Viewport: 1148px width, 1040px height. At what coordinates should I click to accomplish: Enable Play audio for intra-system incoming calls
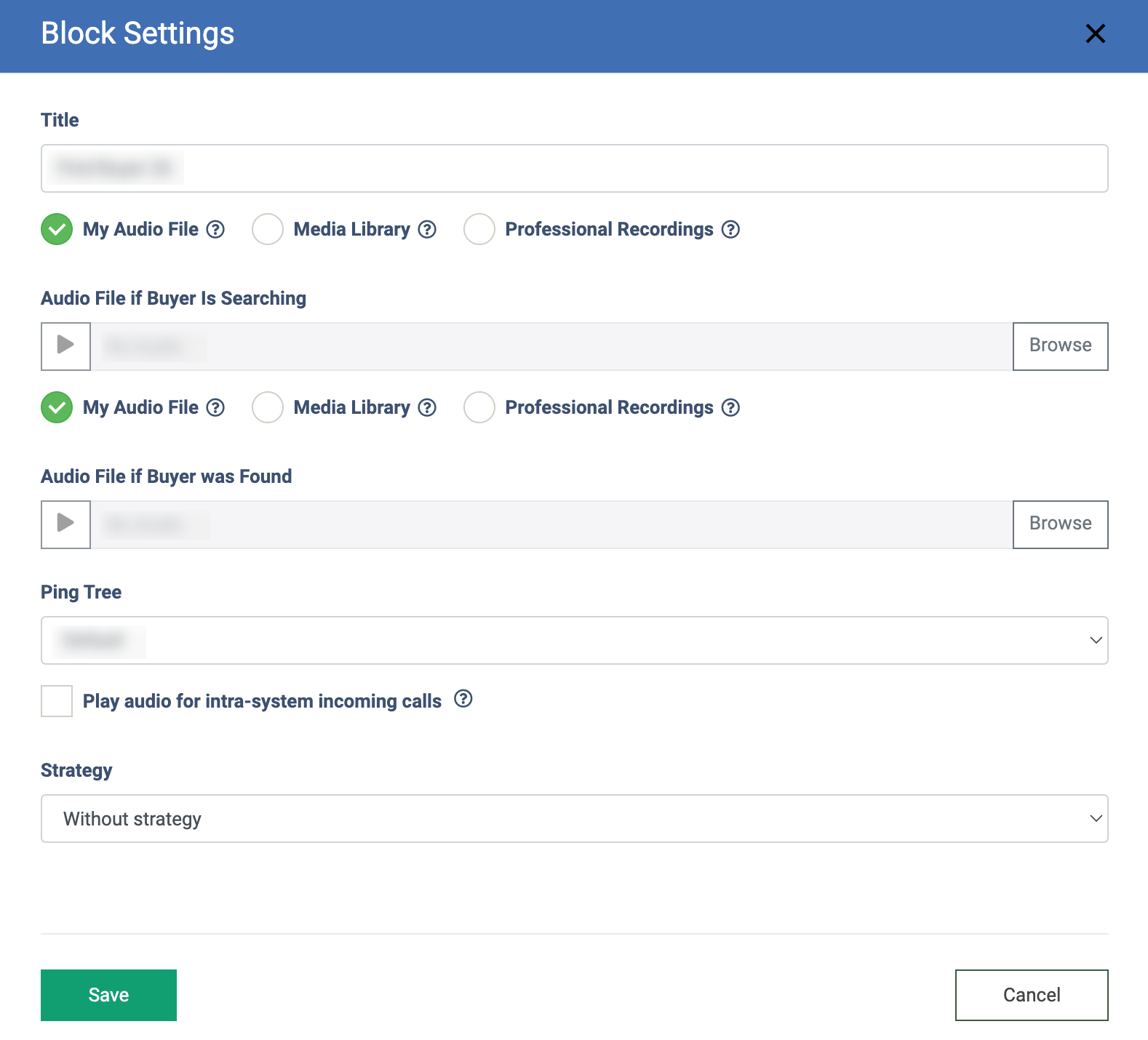tap(57, 701)
